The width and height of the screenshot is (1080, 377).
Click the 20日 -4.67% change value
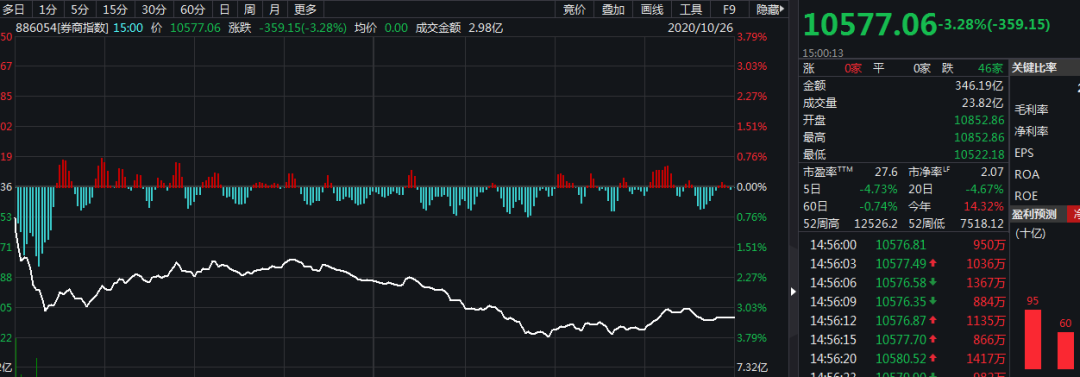click(984, 189)
